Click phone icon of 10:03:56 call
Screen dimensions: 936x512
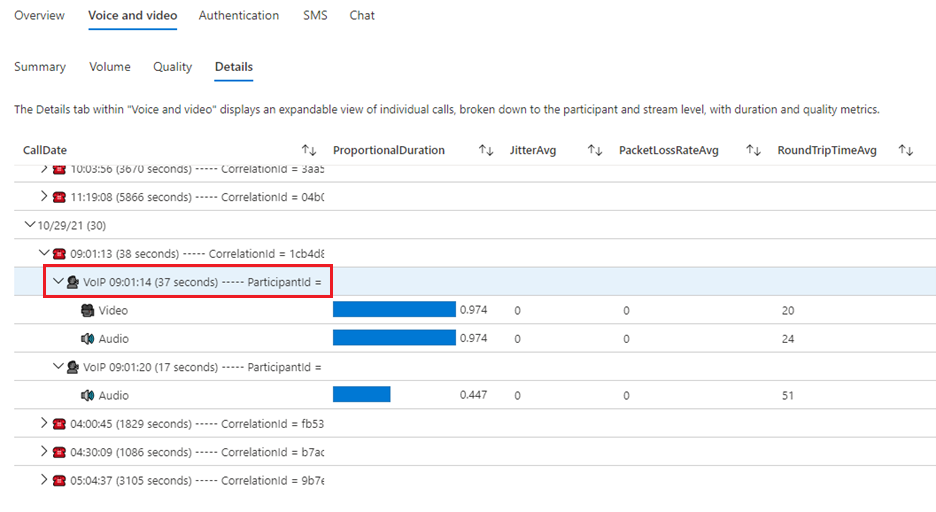pyautogui.click(x=59, y=169)
